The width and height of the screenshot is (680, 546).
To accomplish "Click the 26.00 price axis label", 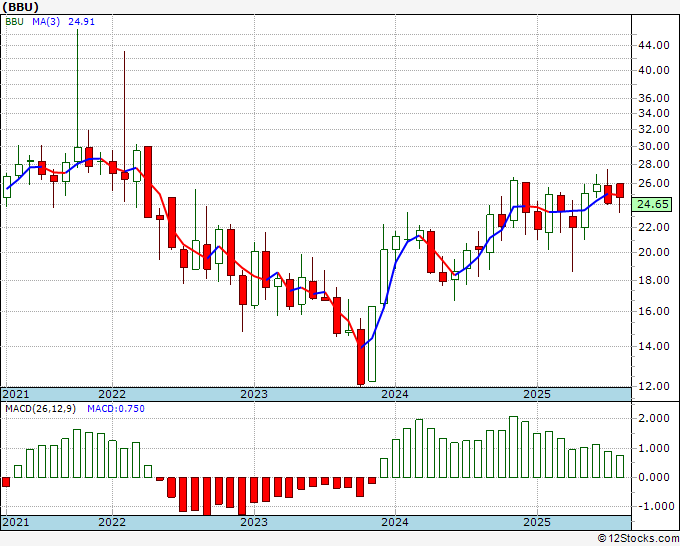I will [654, 183].
